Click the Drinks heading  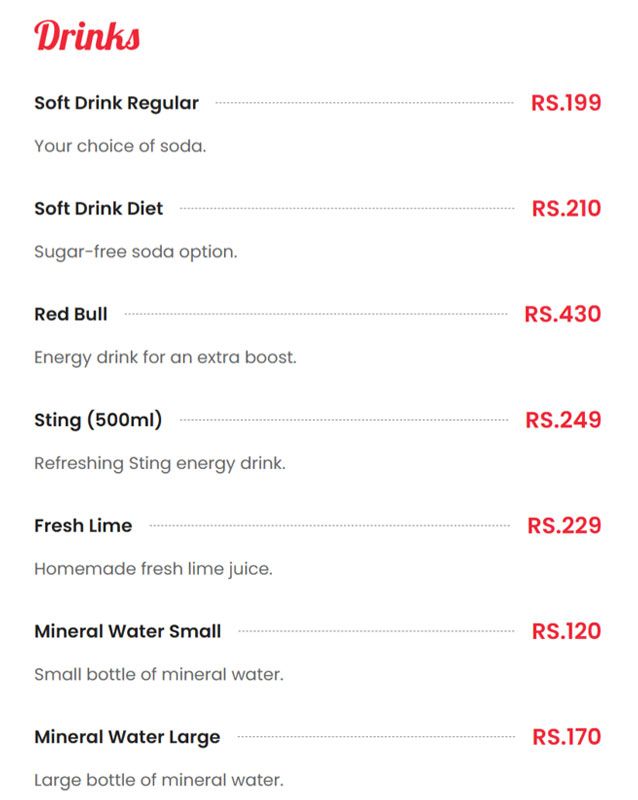87,36
